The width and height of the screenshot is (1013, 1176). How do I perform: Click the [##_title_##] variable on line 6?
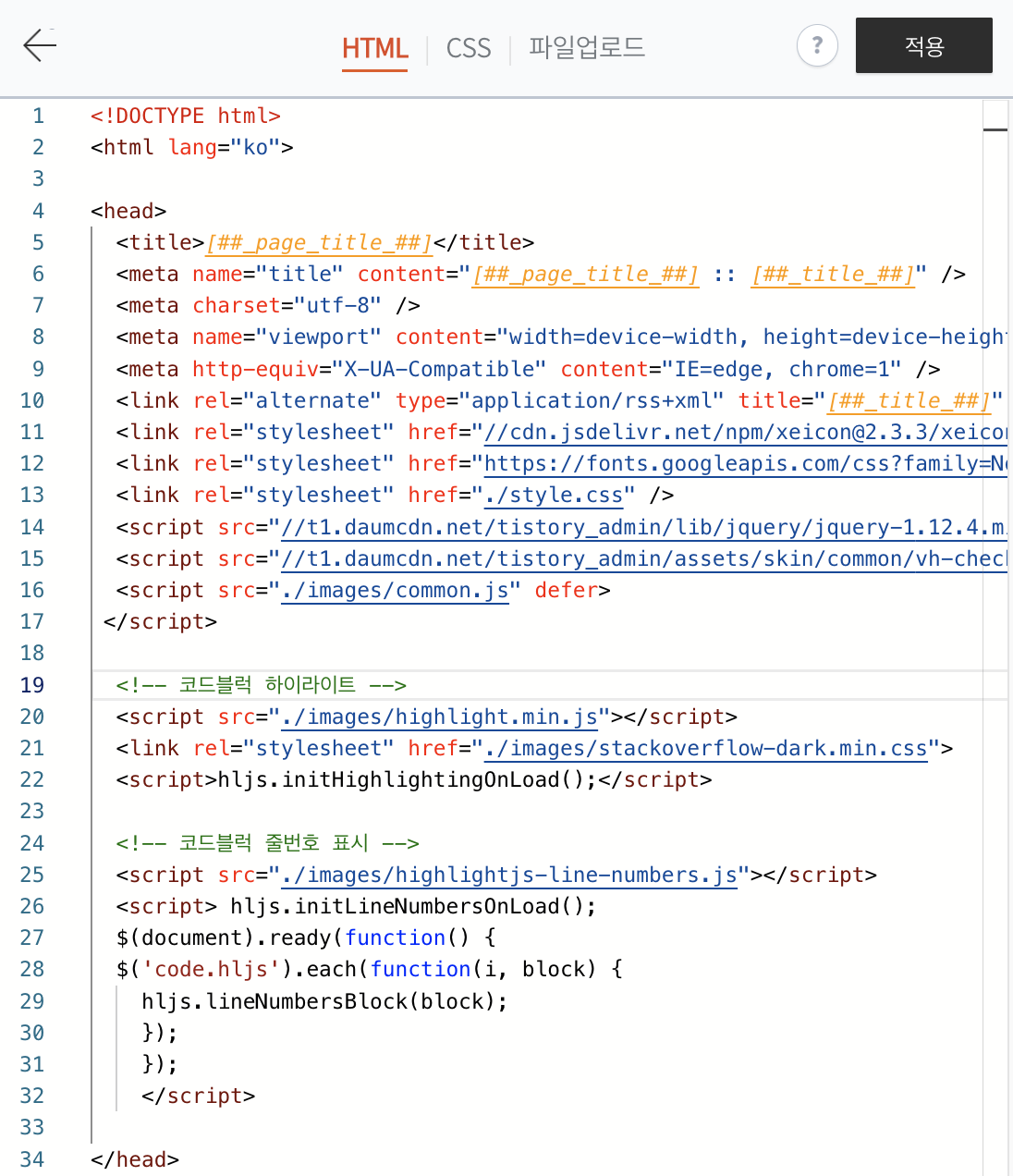tap(833, 274)
